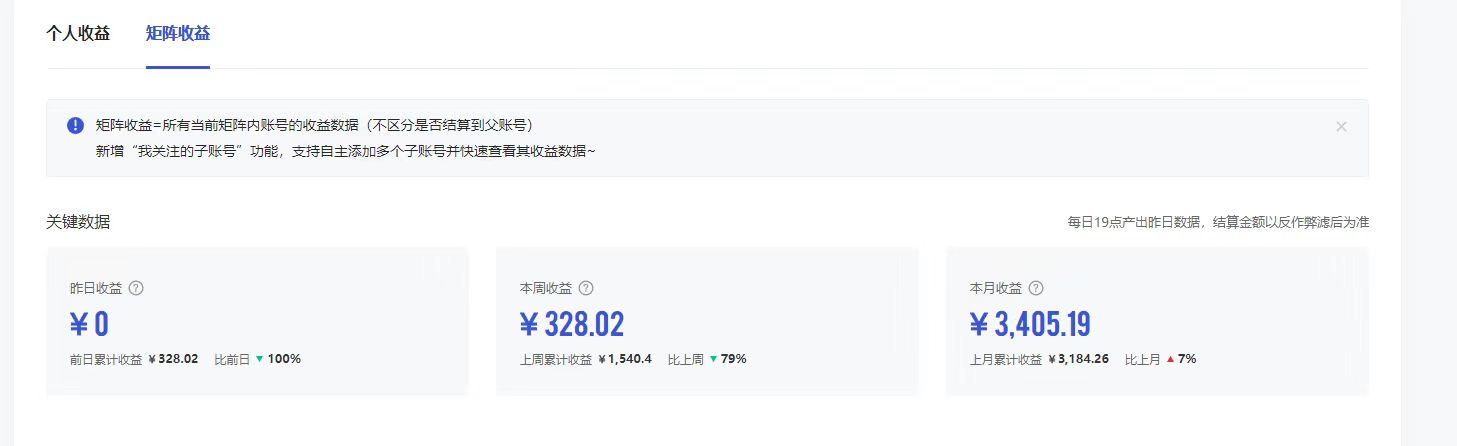
Task: Select the 上周累计收益 ¥1,540.4 text
Action: click(x=586, y=359)
